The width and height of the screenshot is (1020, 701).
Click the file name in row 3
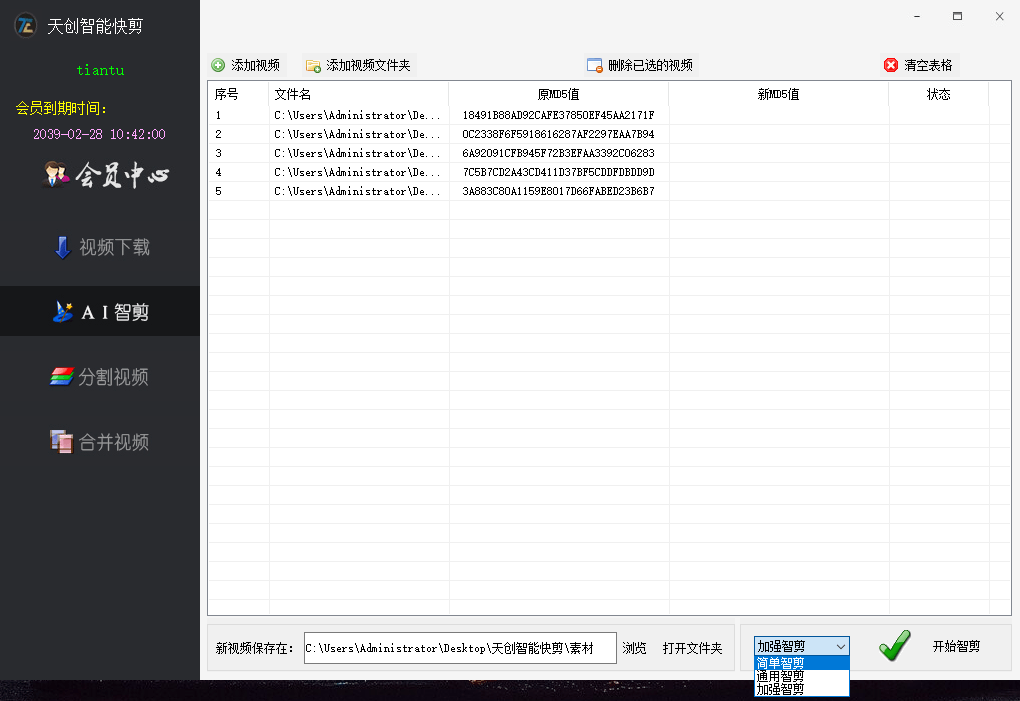point(357,153)
